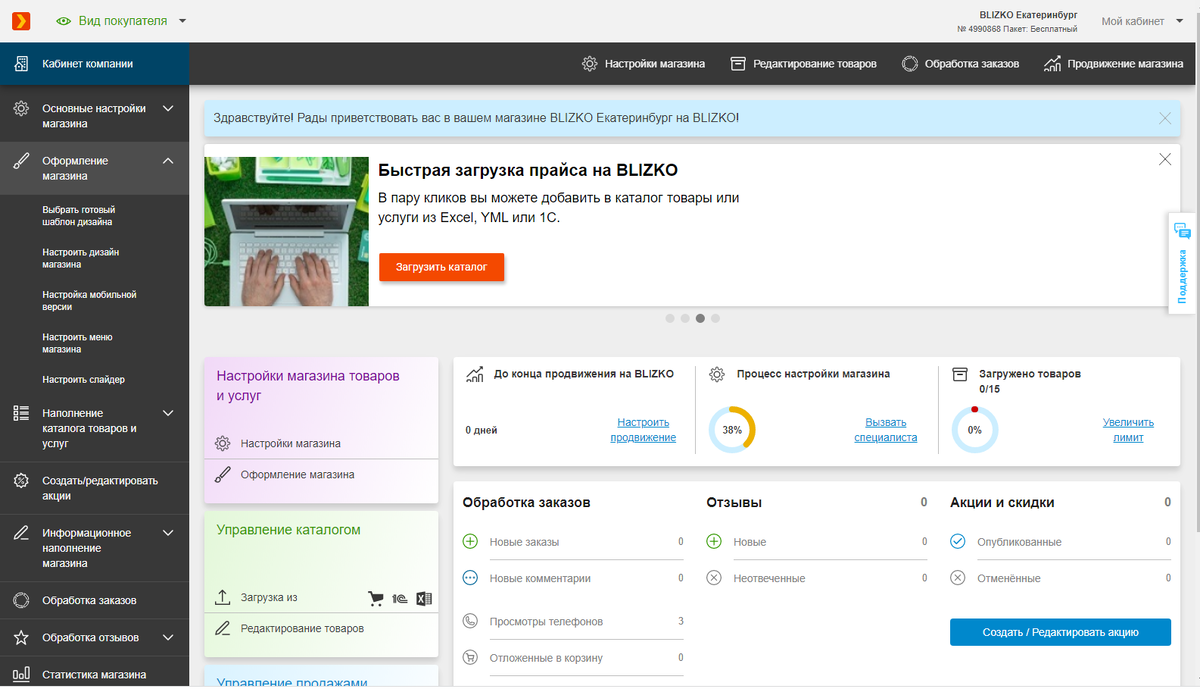This screenshot has width=1200, height=689.
Task: Click the Загрузить каталог button
Action: coord(441,268)
